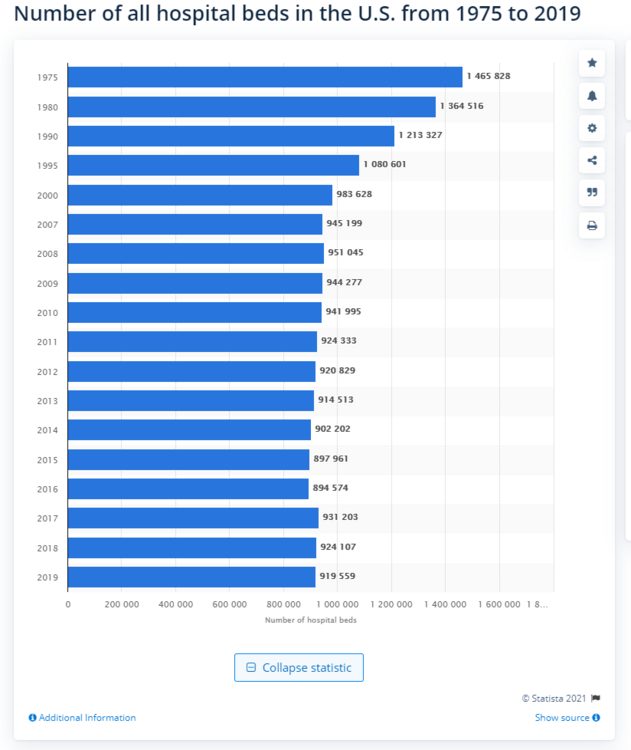Click the 2000 bar showing 983 628
The height and width of the screenshot is (750, 631).
point(200,195)
